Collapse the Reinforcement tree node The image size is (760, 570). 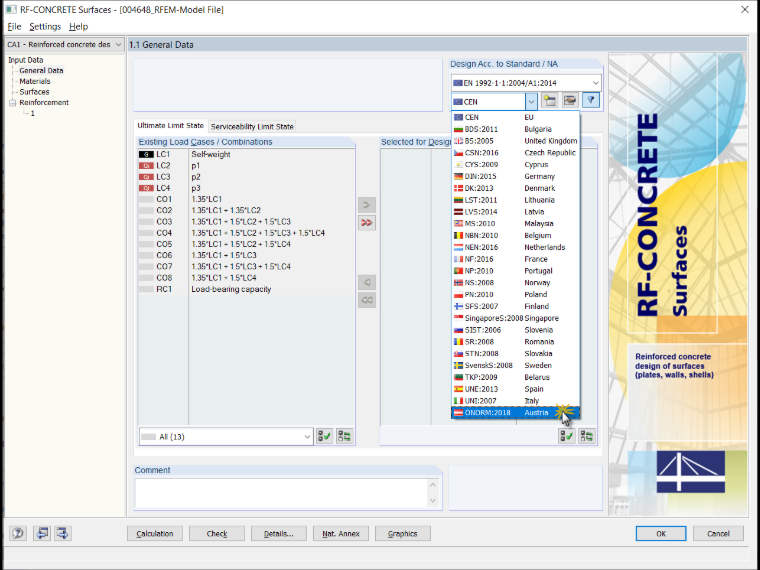[13, 103]
